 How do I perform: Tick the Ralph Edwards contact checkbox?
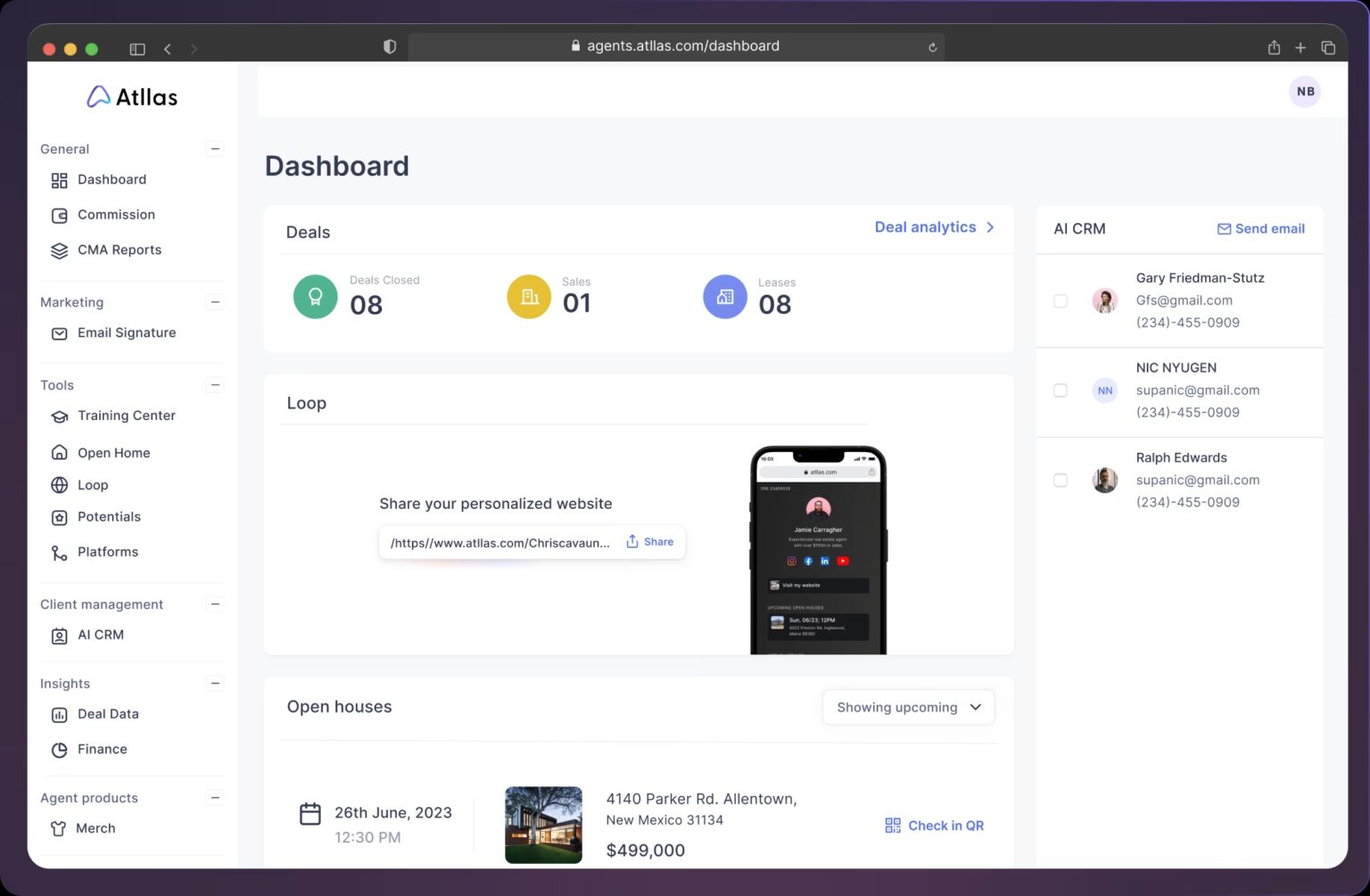(1061, 481)
